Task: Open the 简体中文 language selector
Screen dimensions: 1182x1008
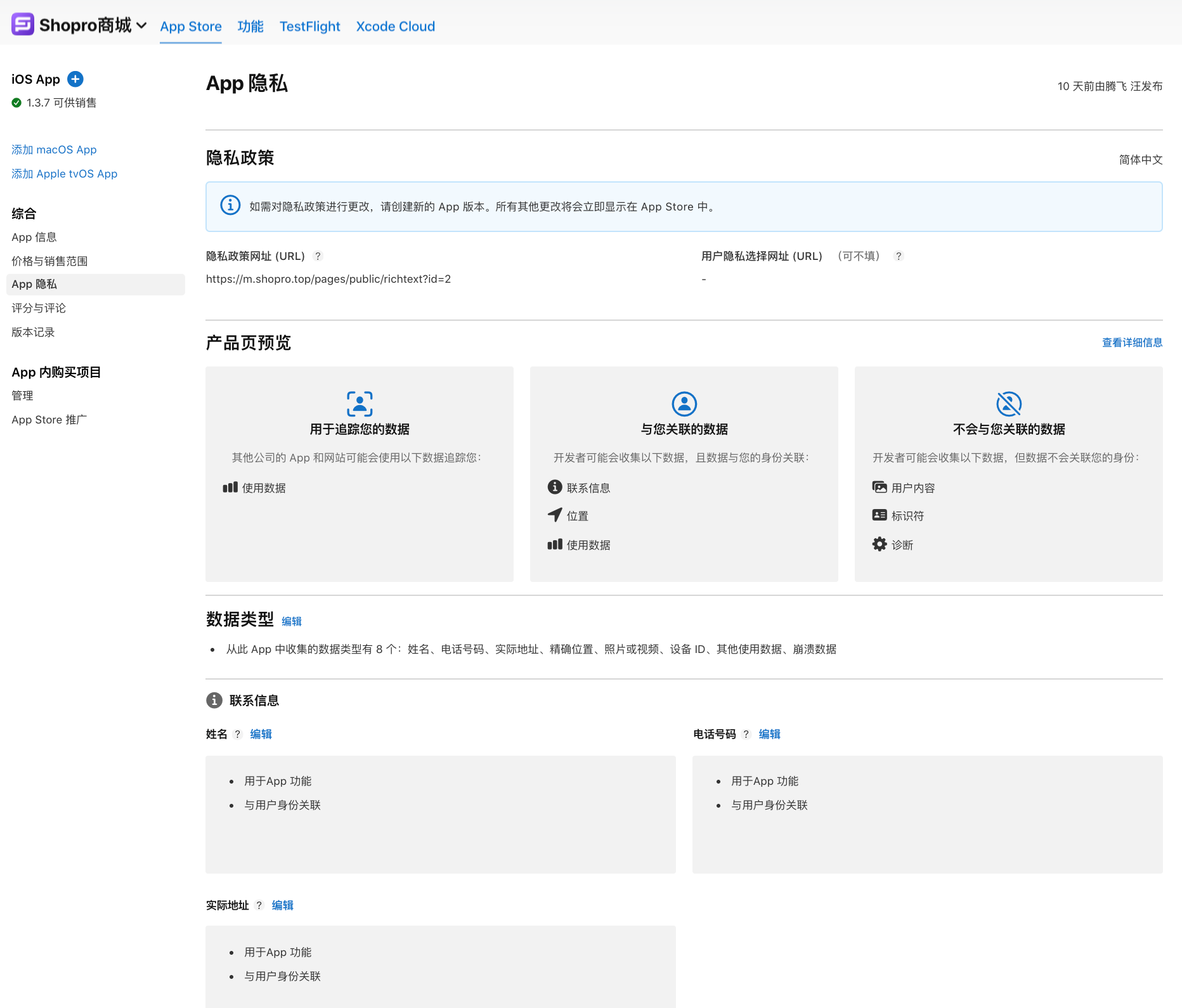Action: tap(1140, 160)
